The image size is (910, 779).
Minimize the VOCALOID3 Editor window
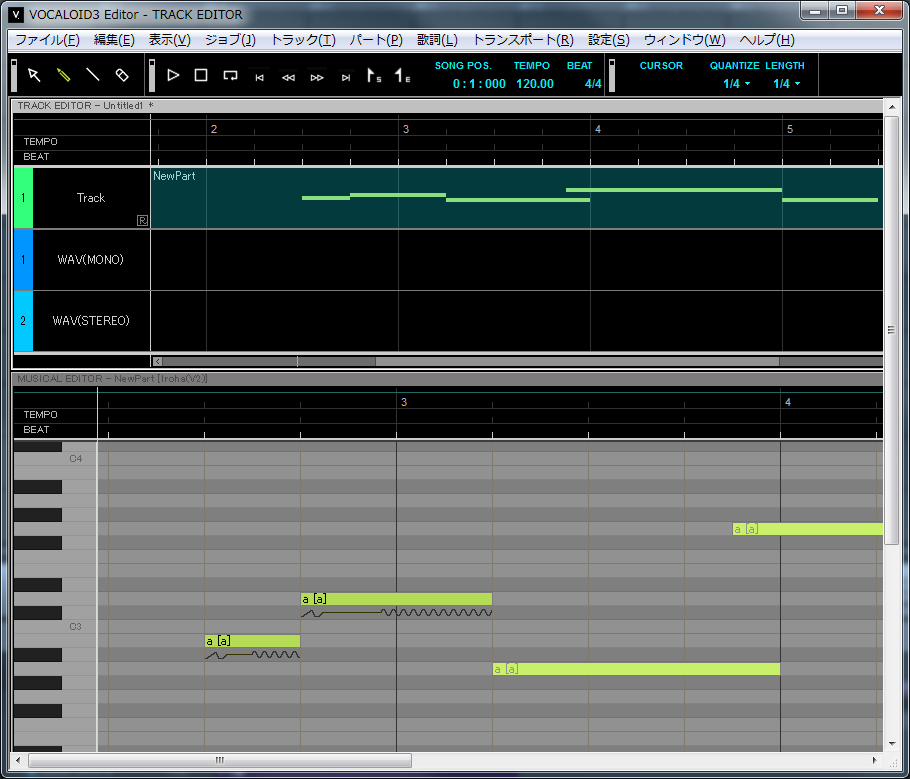click(x=815, y=10)
